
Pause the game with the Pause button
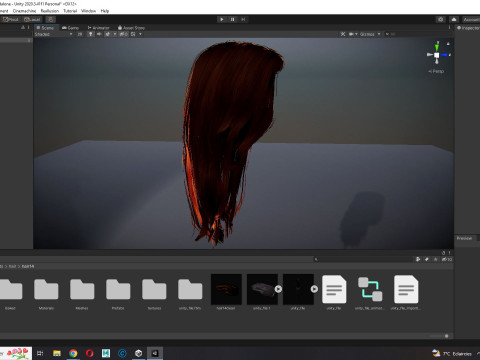click(232, 19)
